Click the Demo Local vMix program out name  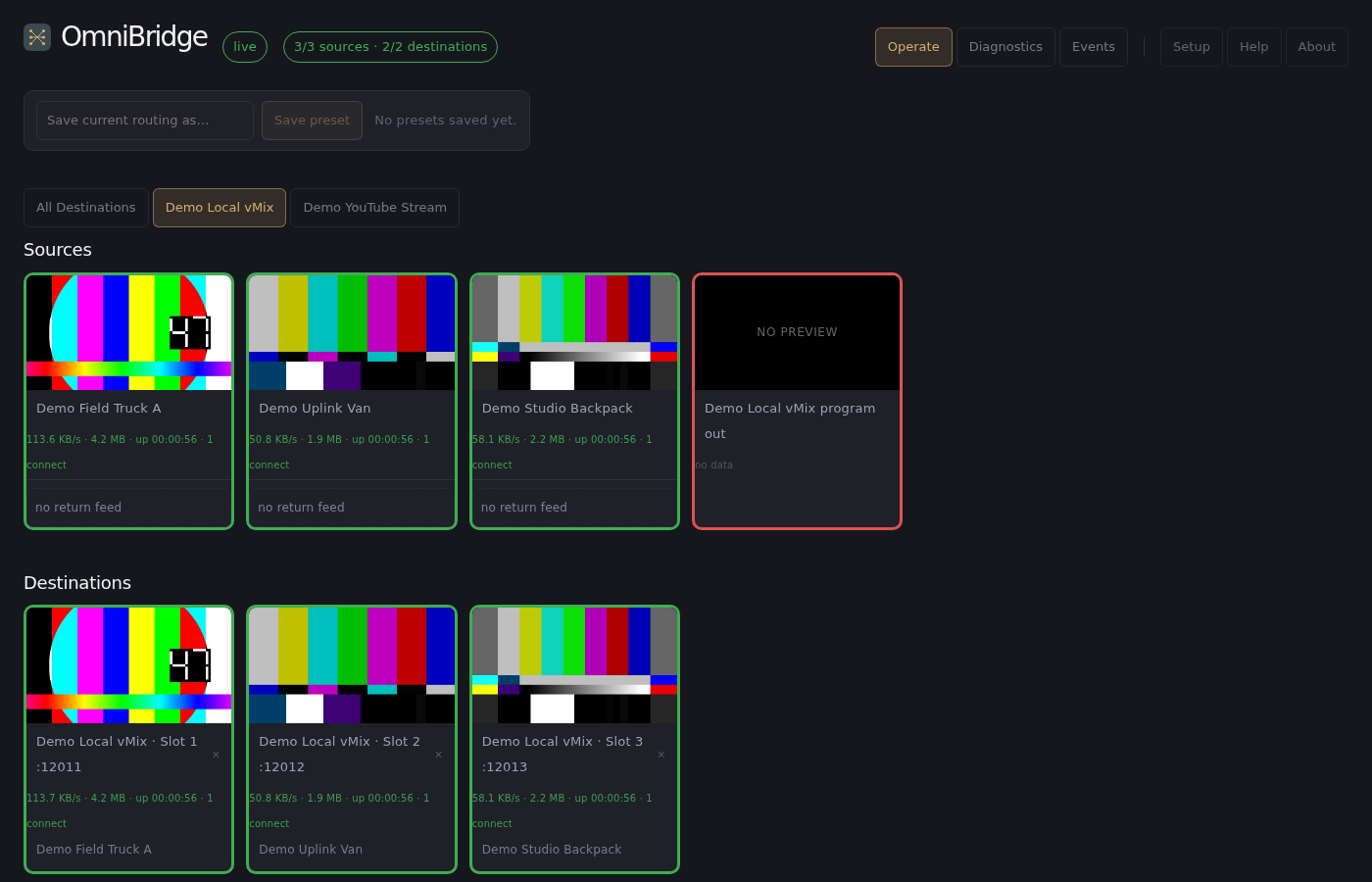[x=790, y=421]
